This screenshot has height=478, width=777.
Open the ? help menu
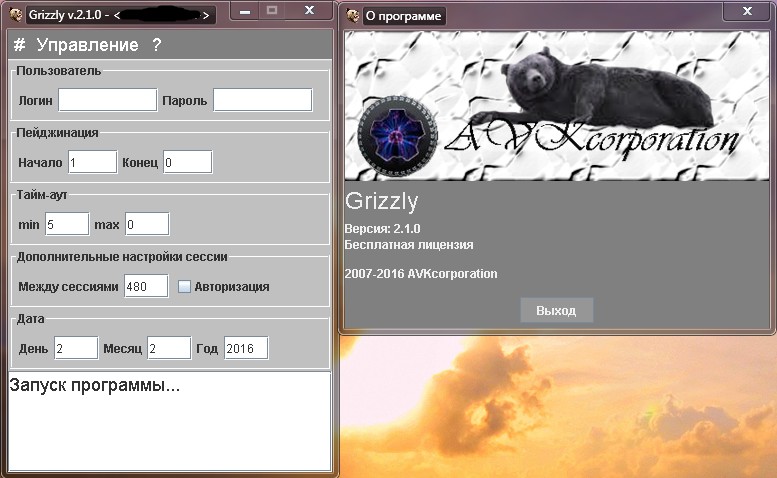click(157, 45)
